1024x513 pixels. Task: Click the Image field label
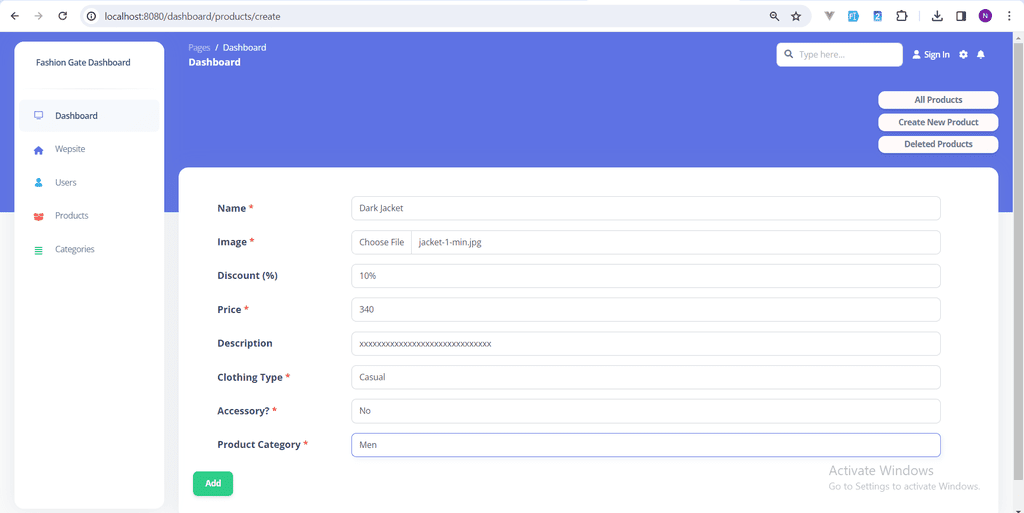(236, 242)
